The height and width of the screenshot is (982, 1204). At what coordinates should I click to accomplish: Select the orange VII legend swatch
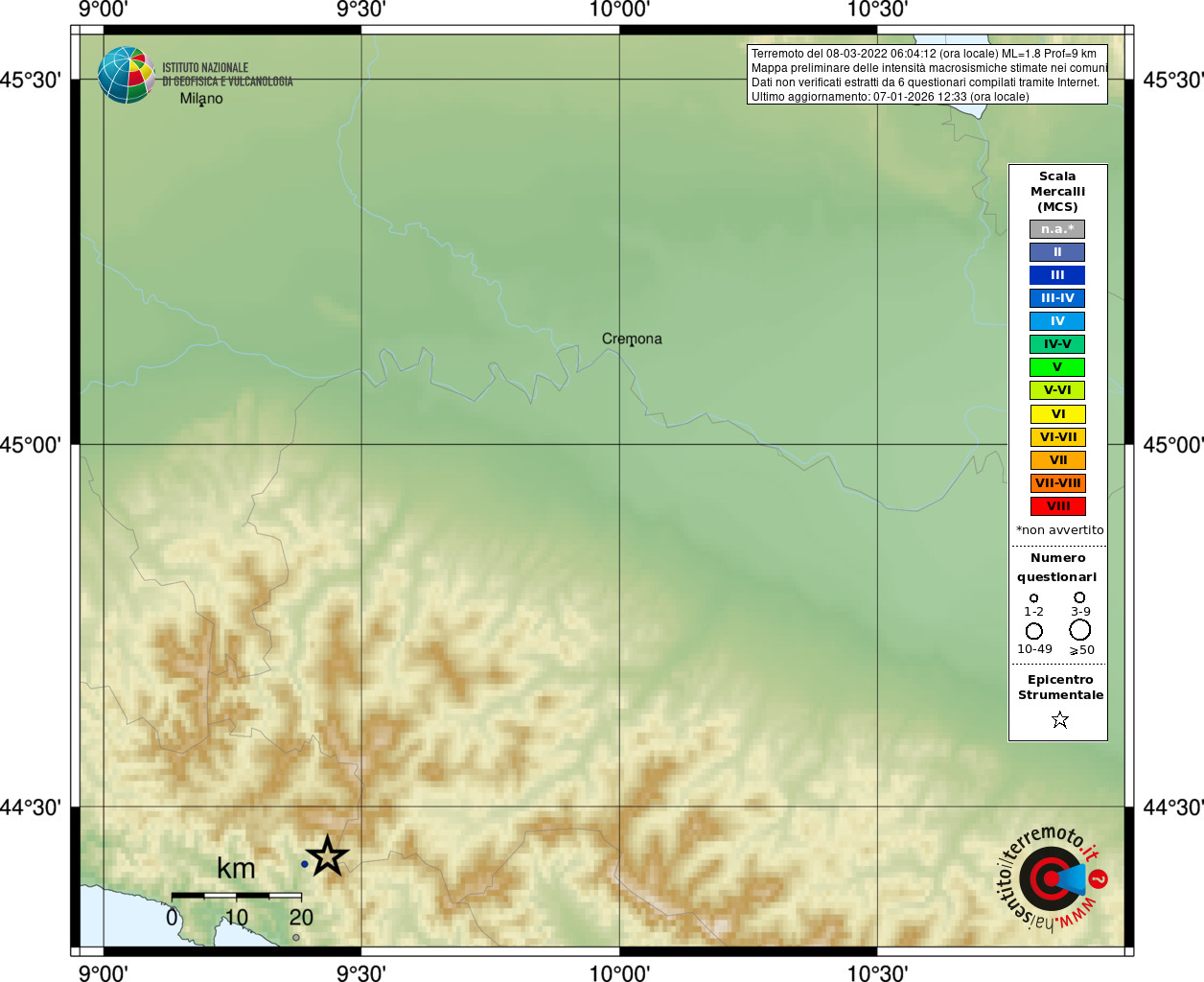point(1058,460)
